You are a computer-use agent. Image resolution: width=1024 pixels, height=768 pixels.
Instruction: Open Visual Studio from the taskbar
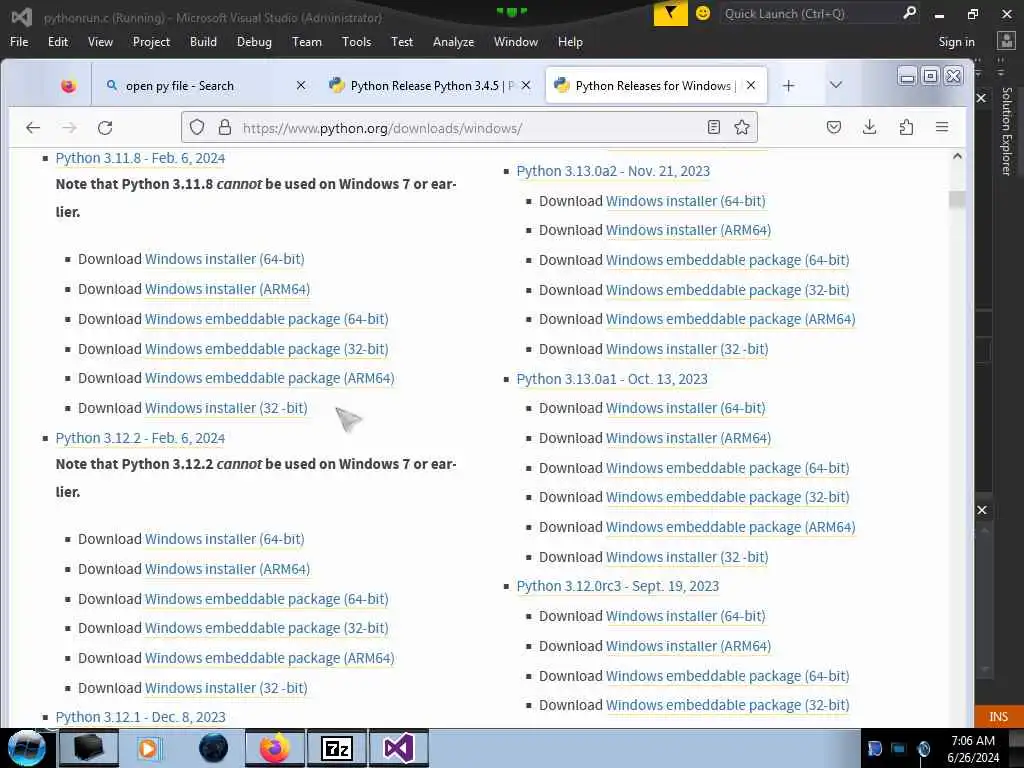(x=399, y=748)
